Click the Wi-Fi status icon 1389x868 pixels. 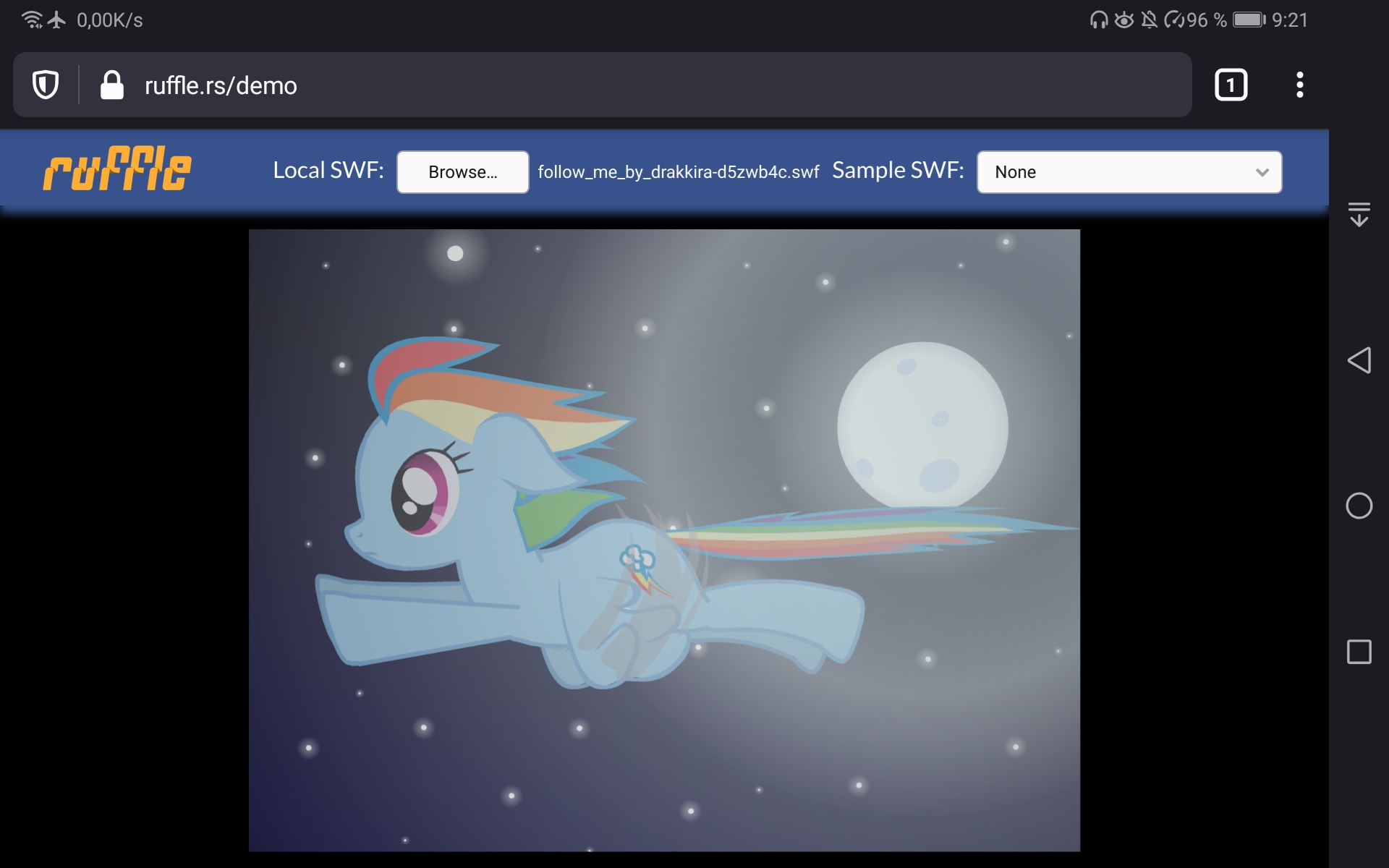click(x=32, y=20)
